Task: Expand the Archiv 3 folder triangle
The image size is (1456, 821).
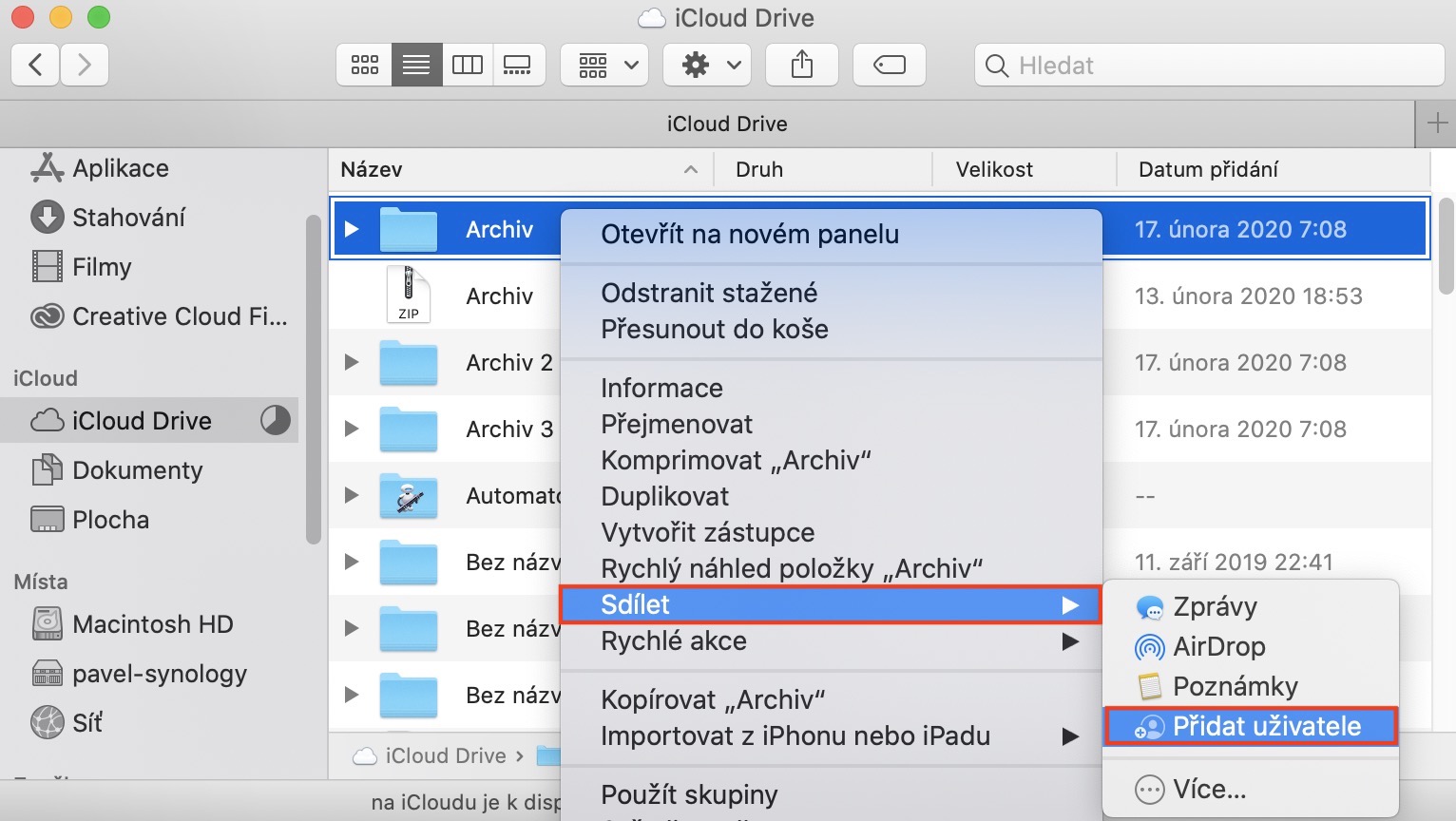Action: (352, 429)
